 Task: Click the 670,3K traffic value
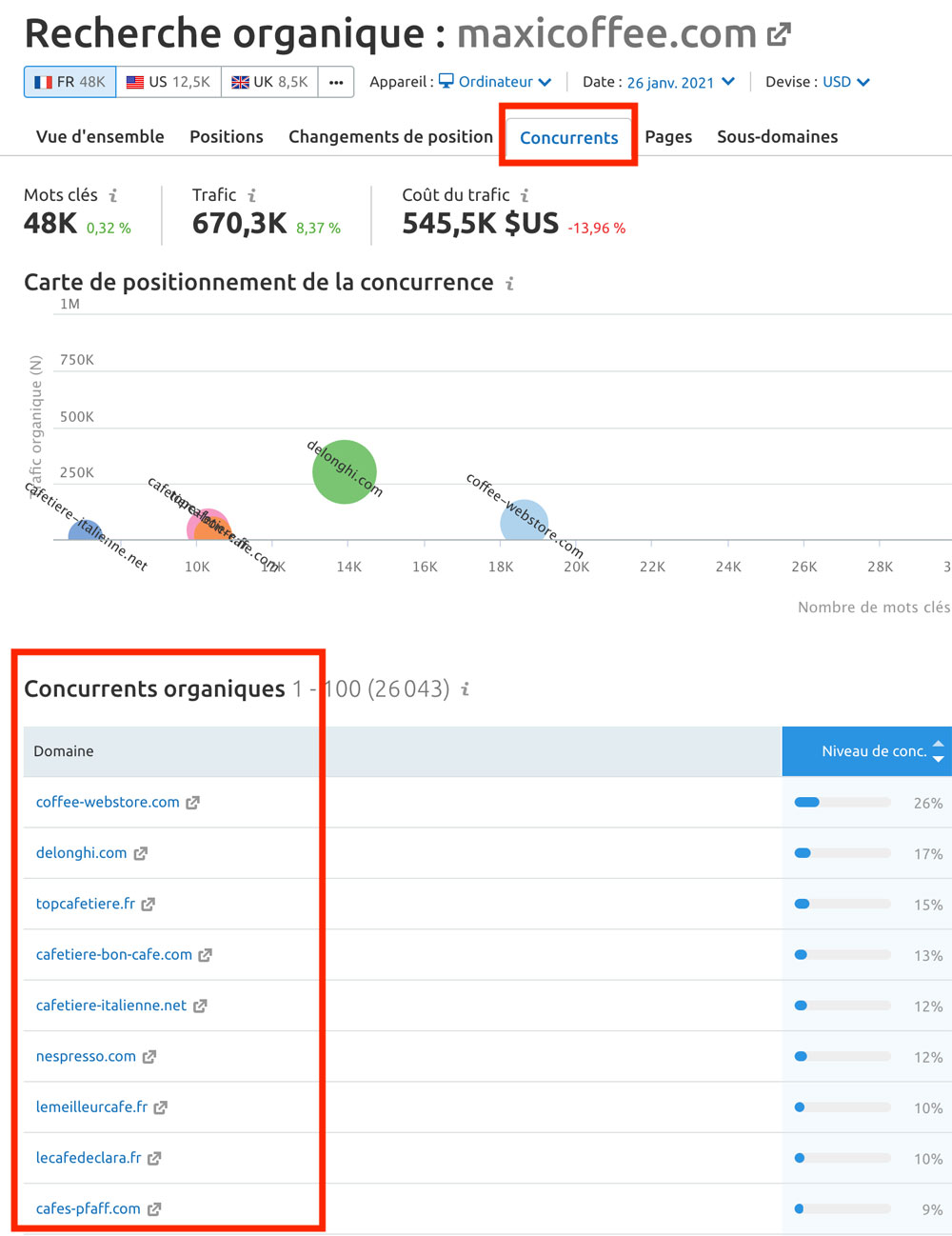(x=239, y=224)
